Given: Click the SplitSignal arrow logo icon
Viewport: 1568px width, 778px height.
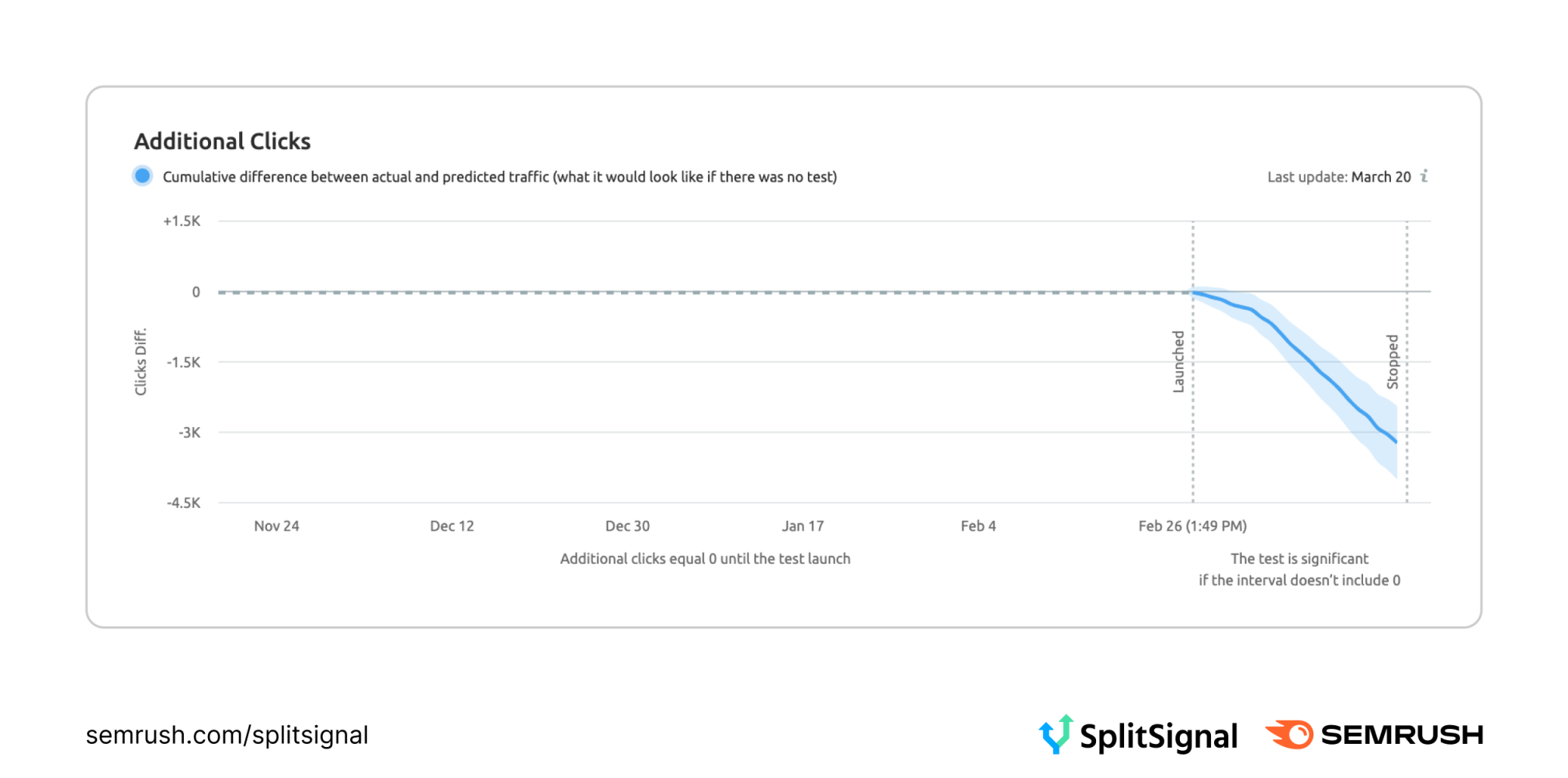Looking at the screenshot, I should [x=1056, y=734].
